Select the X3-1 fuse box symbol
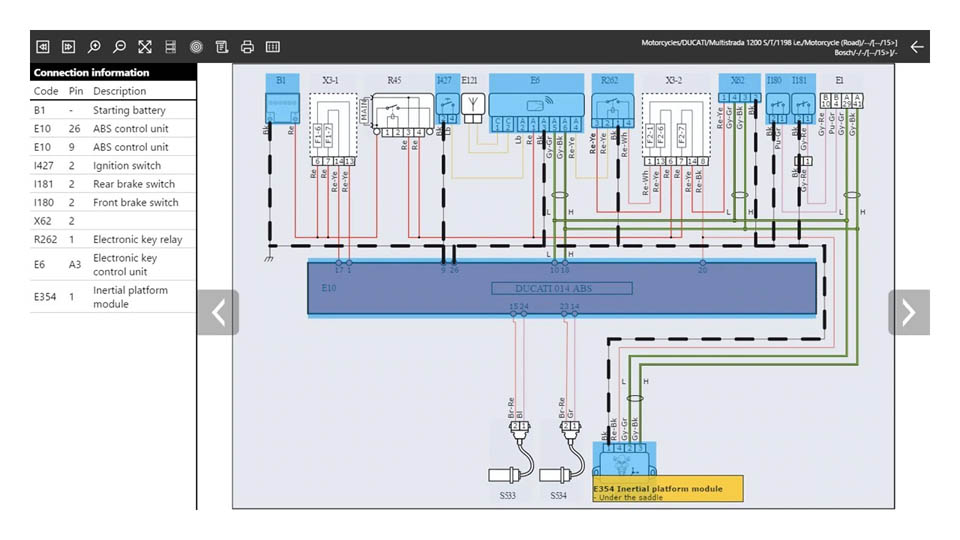This screenshot has height=540, width=960. [333, 129]
